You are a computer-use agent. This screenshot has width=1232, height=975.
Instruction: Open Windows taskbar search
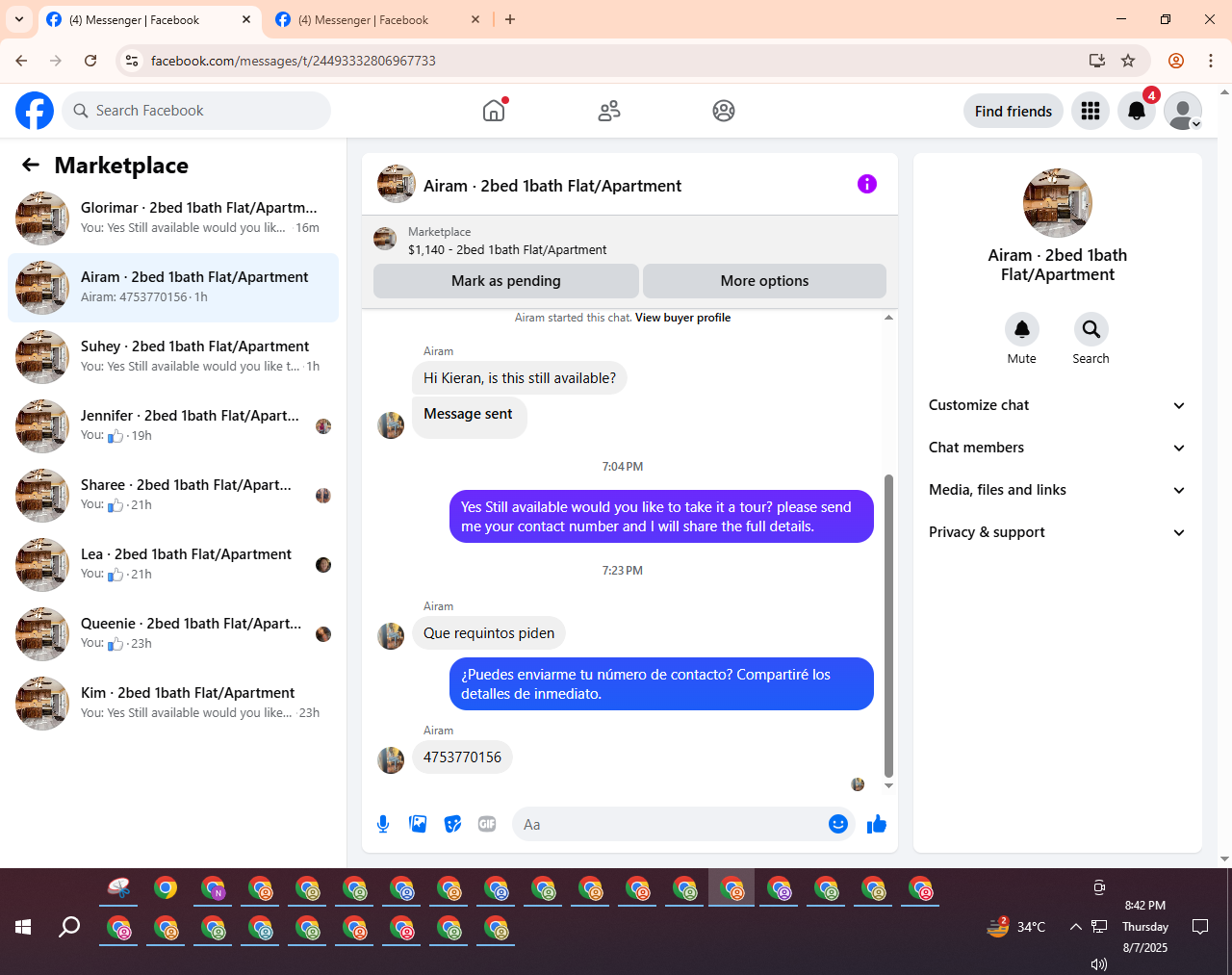pyautogui.click(x=69, y=927)
